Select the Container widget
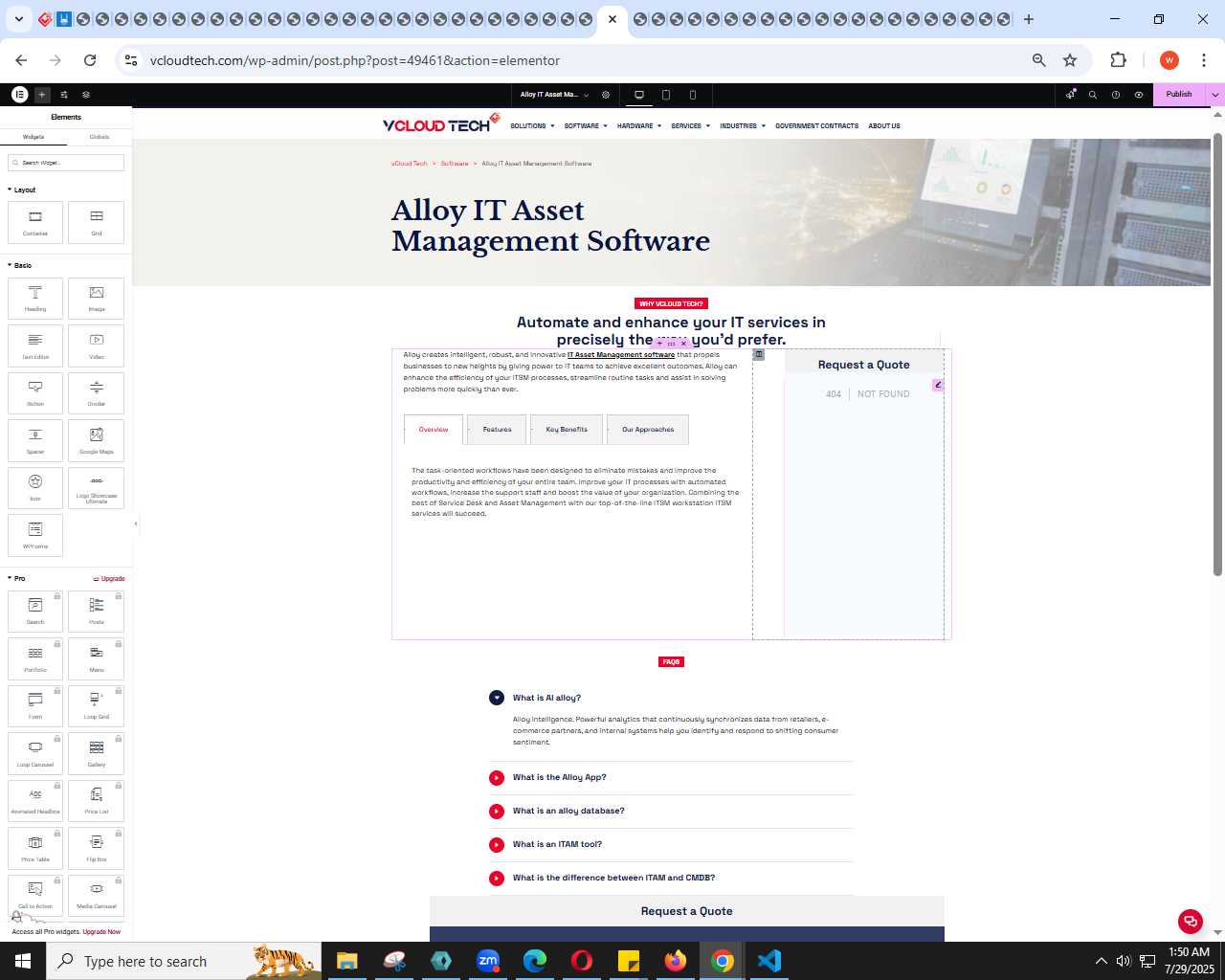1225x980 pixels. 35,222
